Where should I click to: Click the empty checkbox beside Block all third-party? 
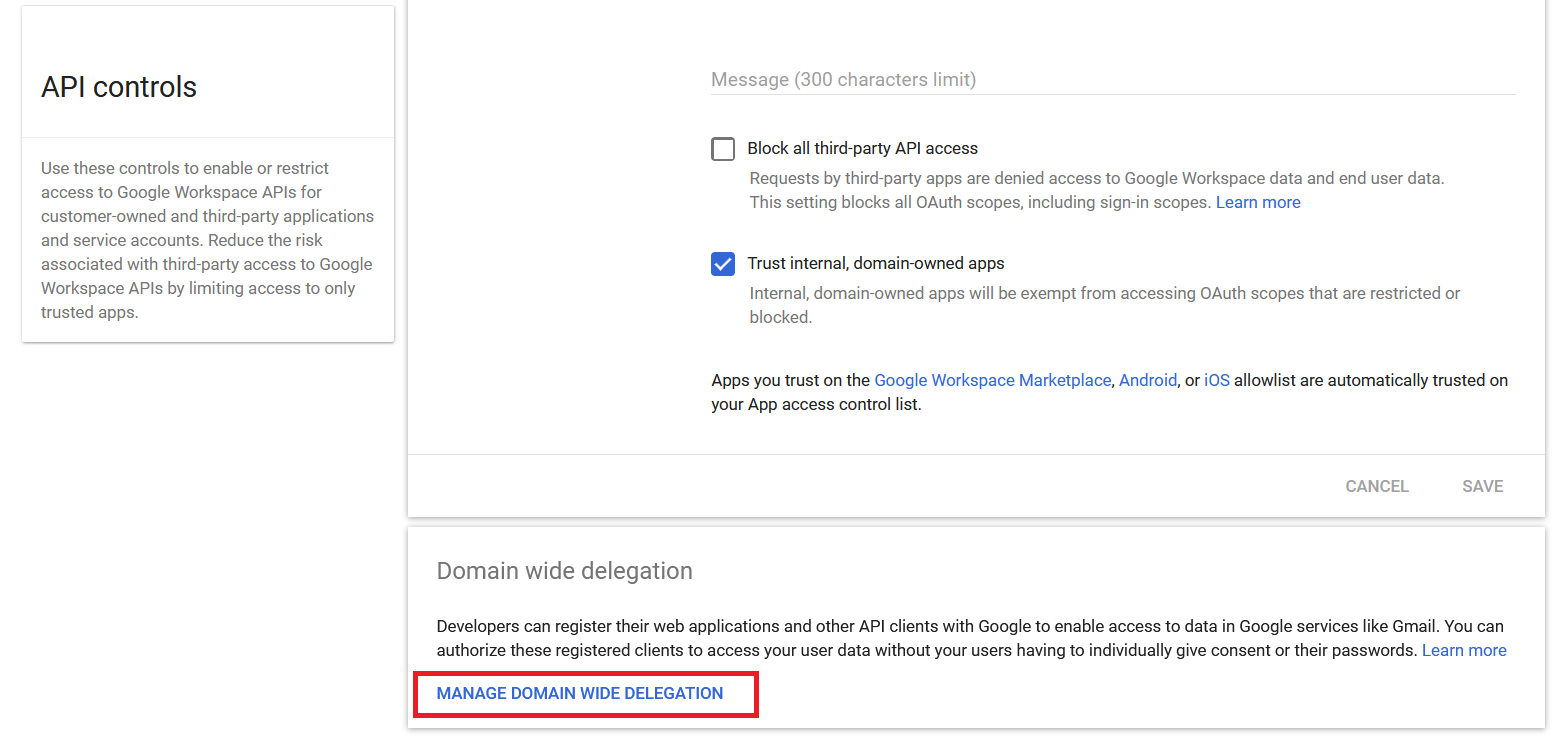pos(723,148)
